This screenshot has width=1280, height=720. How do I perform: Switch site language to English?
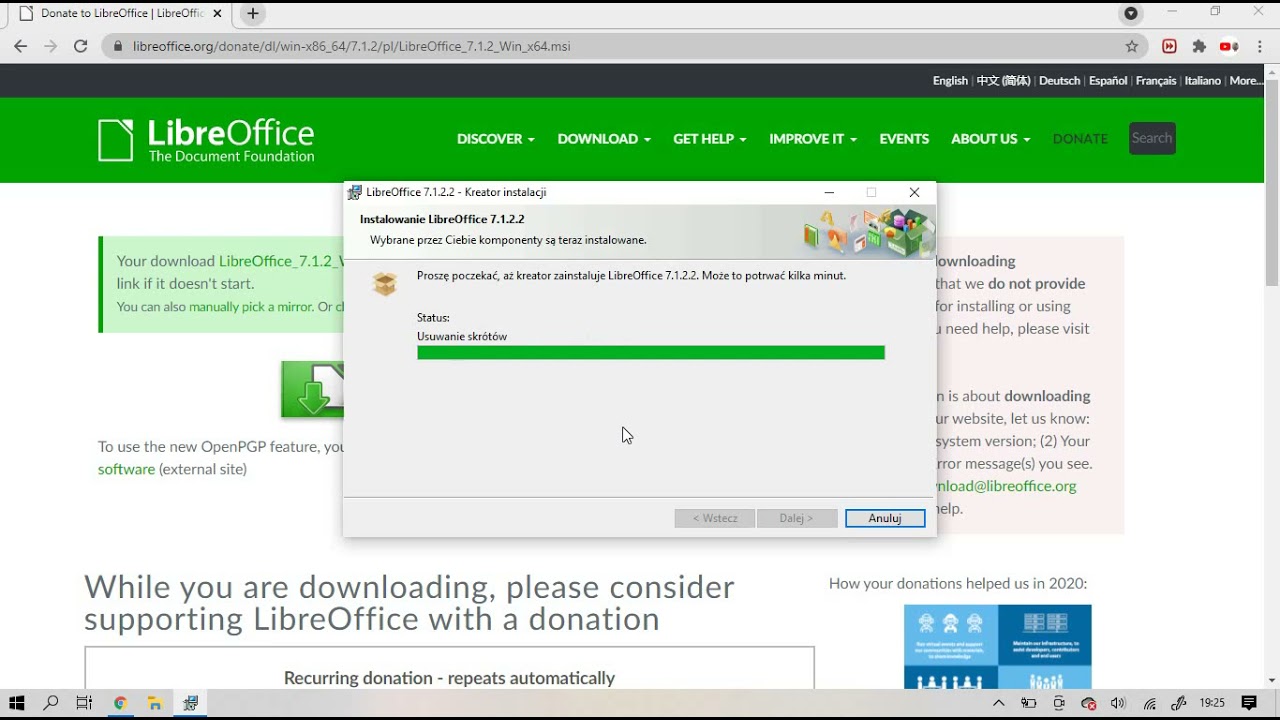pos(950,81)
